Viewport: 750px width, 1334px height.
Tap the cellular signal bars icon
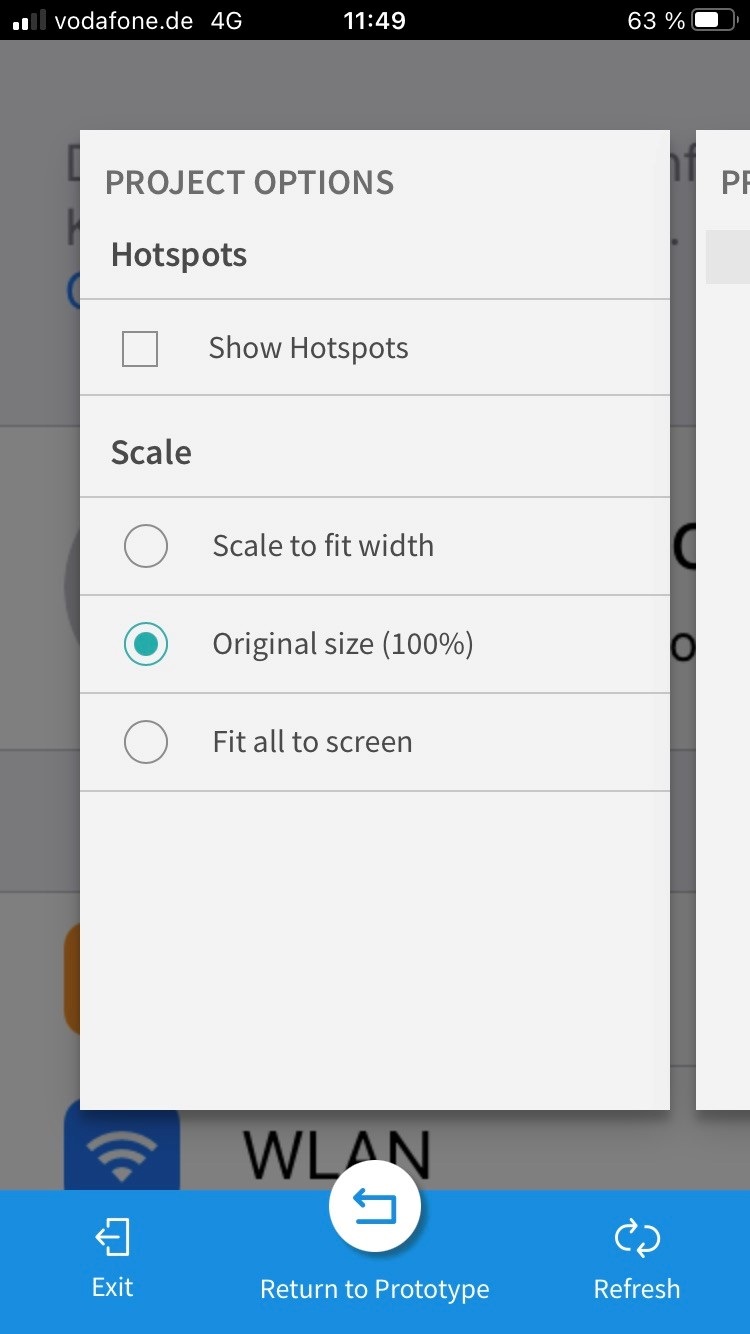tap(29, 21)
